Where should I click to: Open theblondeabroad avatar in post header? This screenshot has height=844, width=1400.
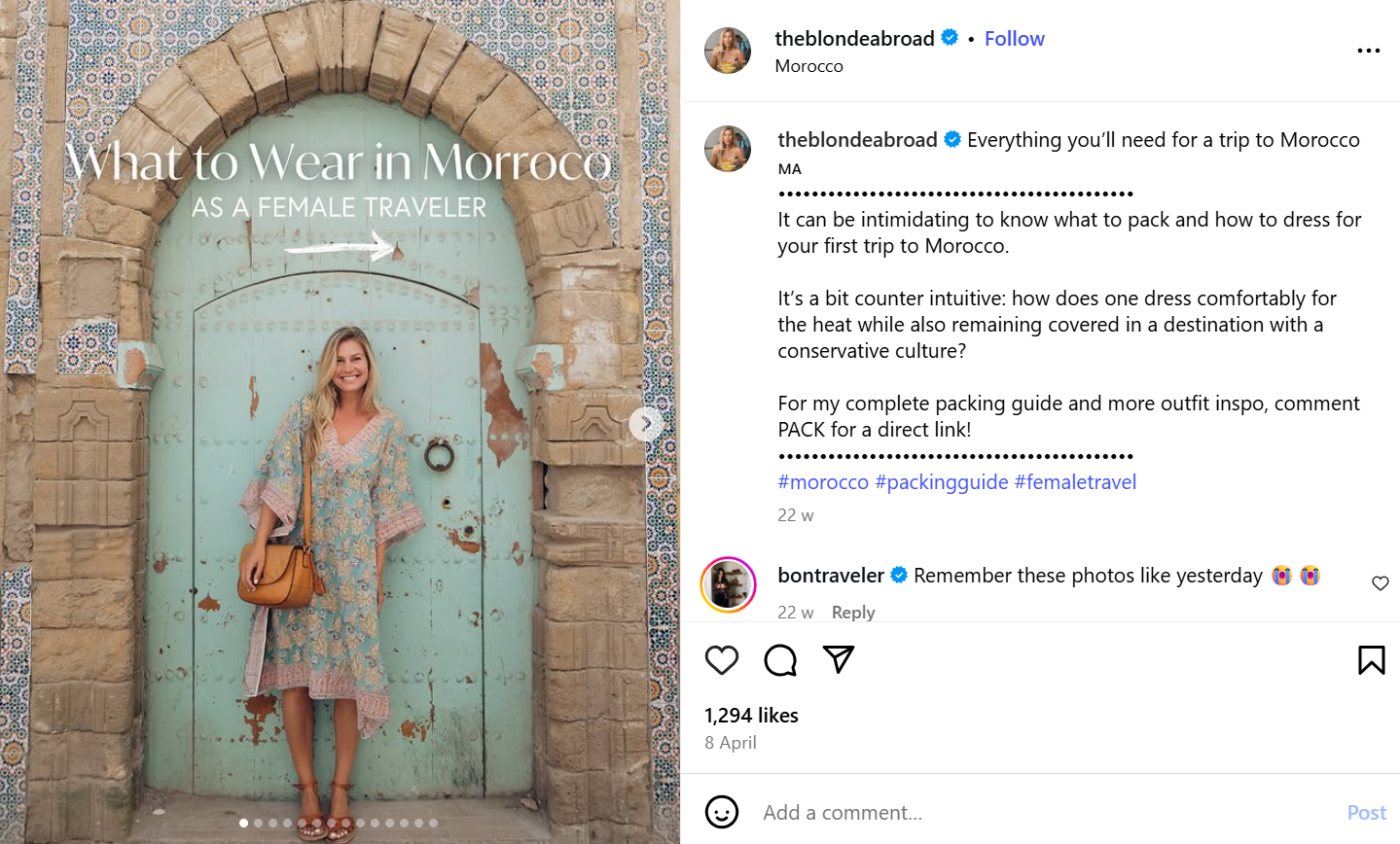tap(728, 51)
